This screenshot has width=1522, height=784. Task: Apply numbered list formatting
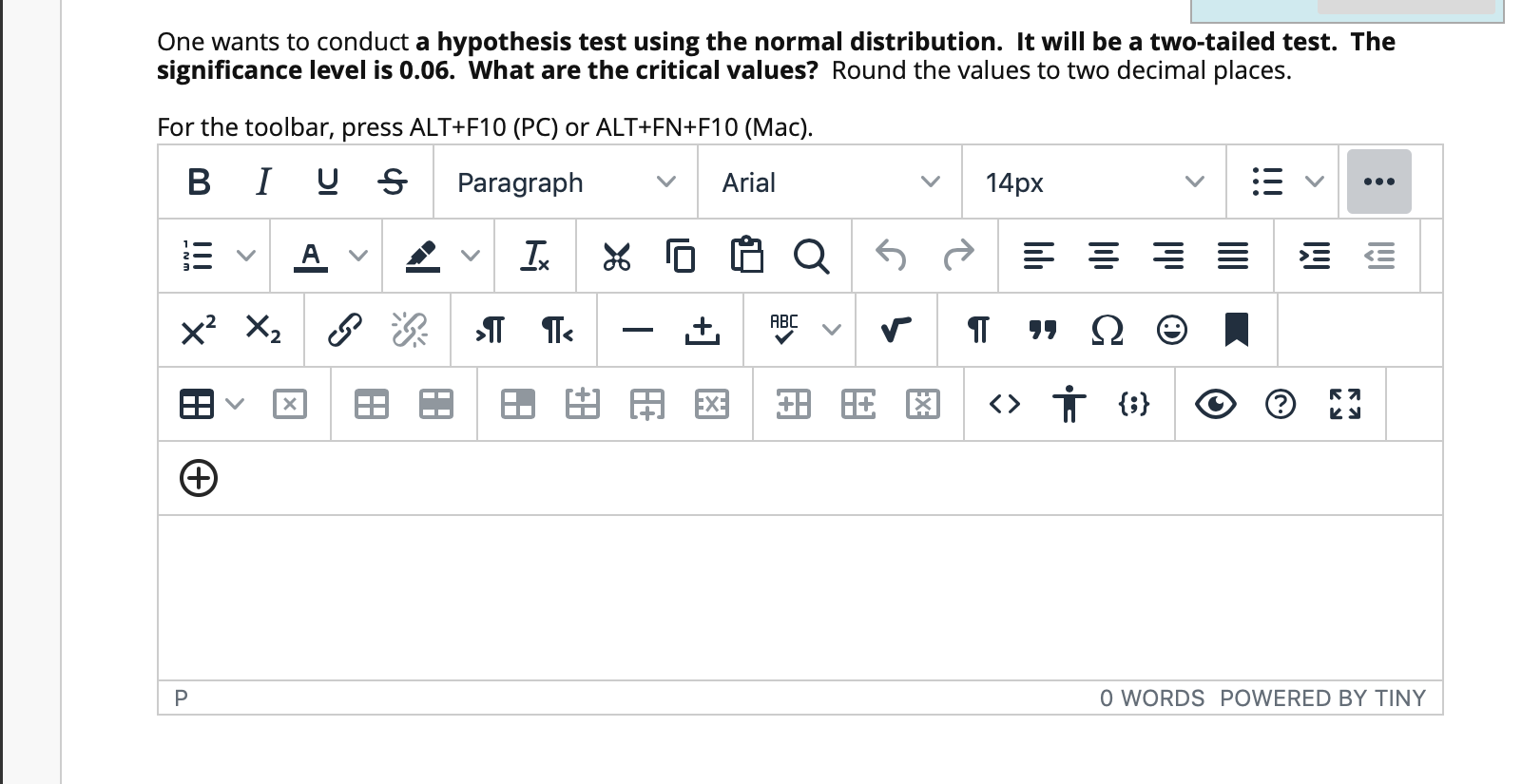[x=197, y=256]
